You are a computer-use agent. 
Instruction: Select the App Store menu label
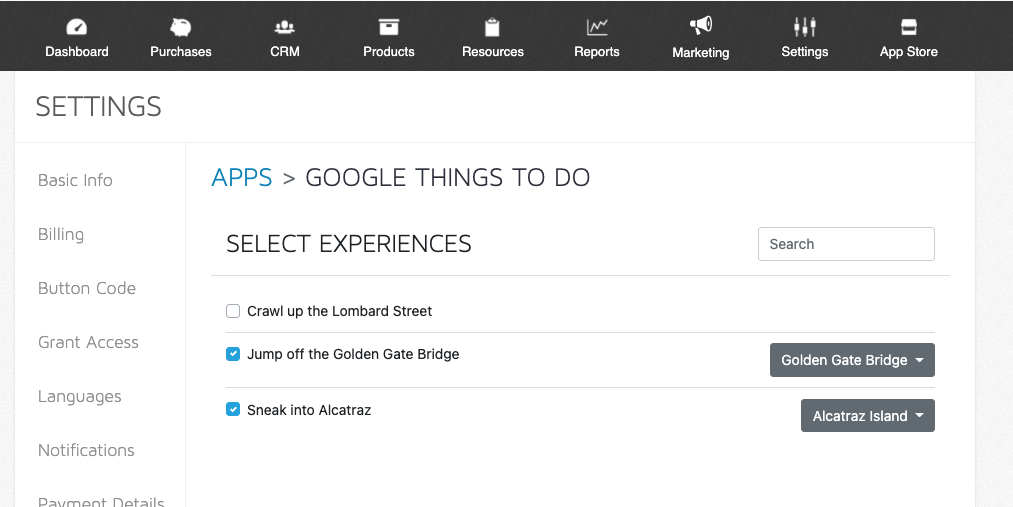(908, 52)
